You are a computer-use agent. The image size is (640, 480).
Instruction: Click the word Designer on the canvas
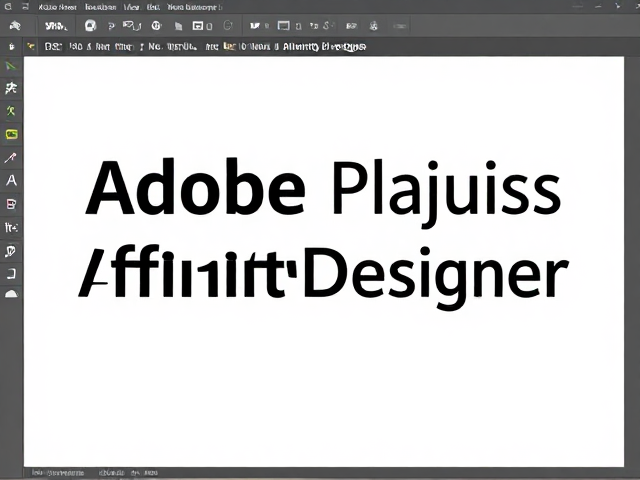tap(436, 278)
